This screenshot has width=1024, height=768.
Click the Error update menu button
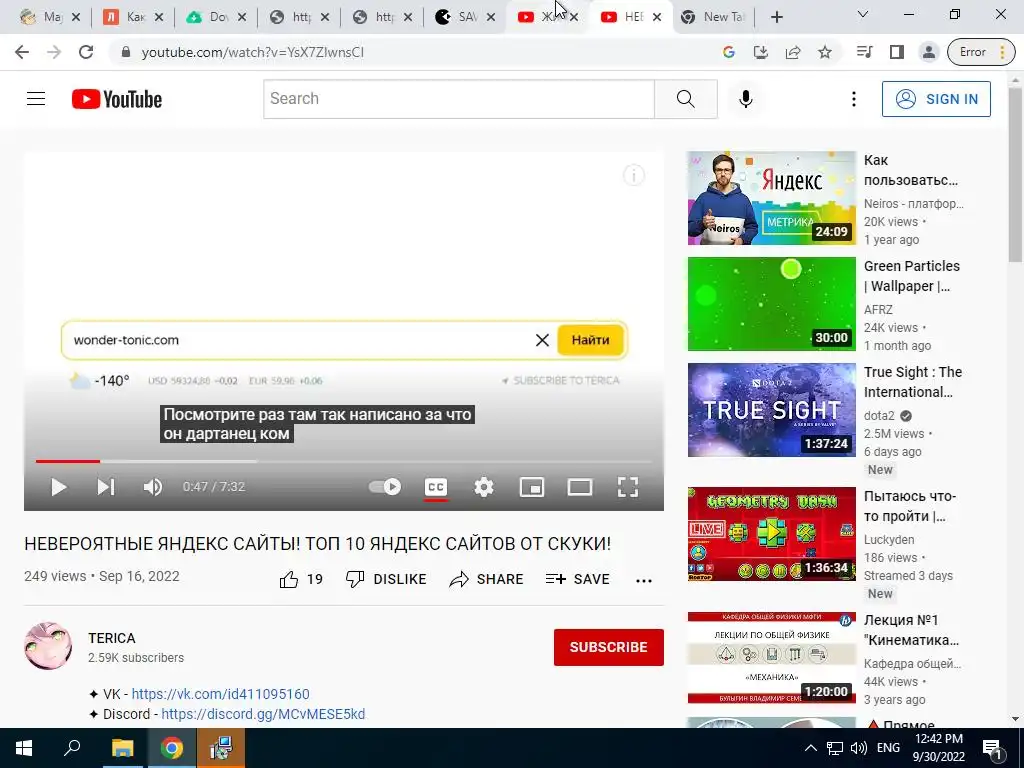[982, 52]
